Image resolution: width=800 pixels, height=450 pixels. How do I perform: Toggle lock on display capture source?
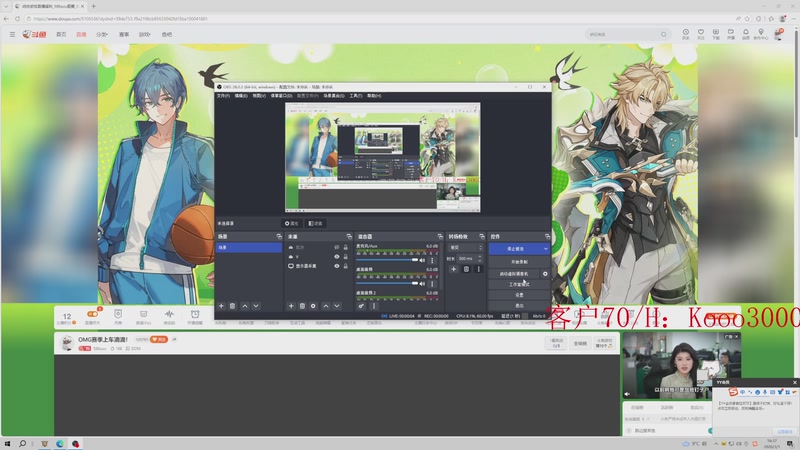click(345, 266)
